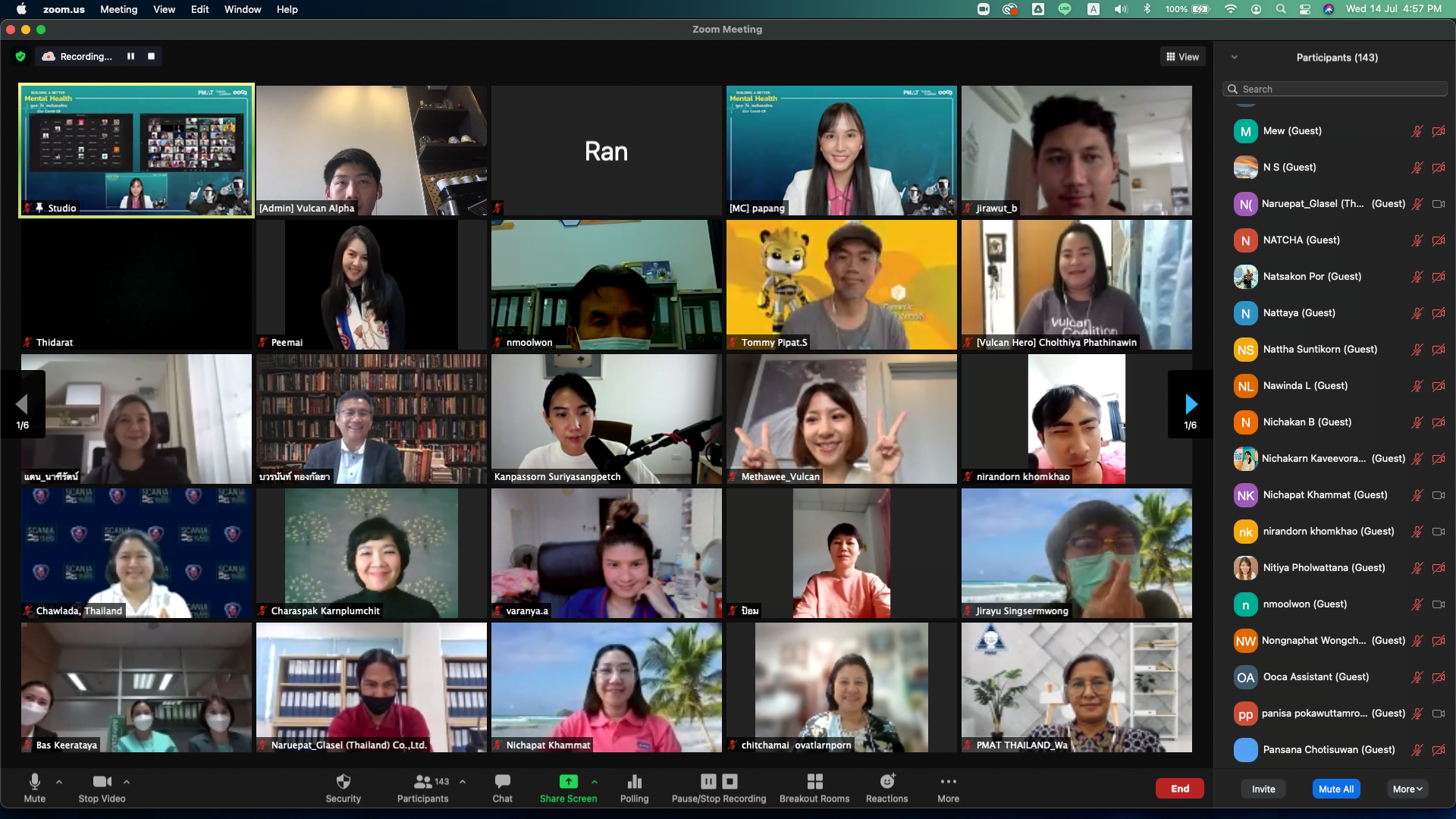Open the Security shield icon
Screen dimensions: 1456x819
tap(344, 781)
